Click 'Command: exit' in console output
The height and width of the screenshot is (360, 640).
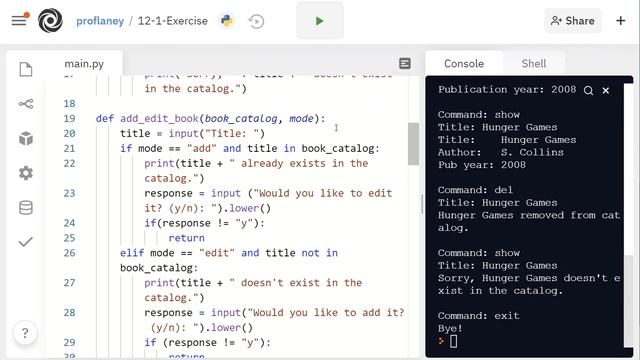[x=478, y=316]
